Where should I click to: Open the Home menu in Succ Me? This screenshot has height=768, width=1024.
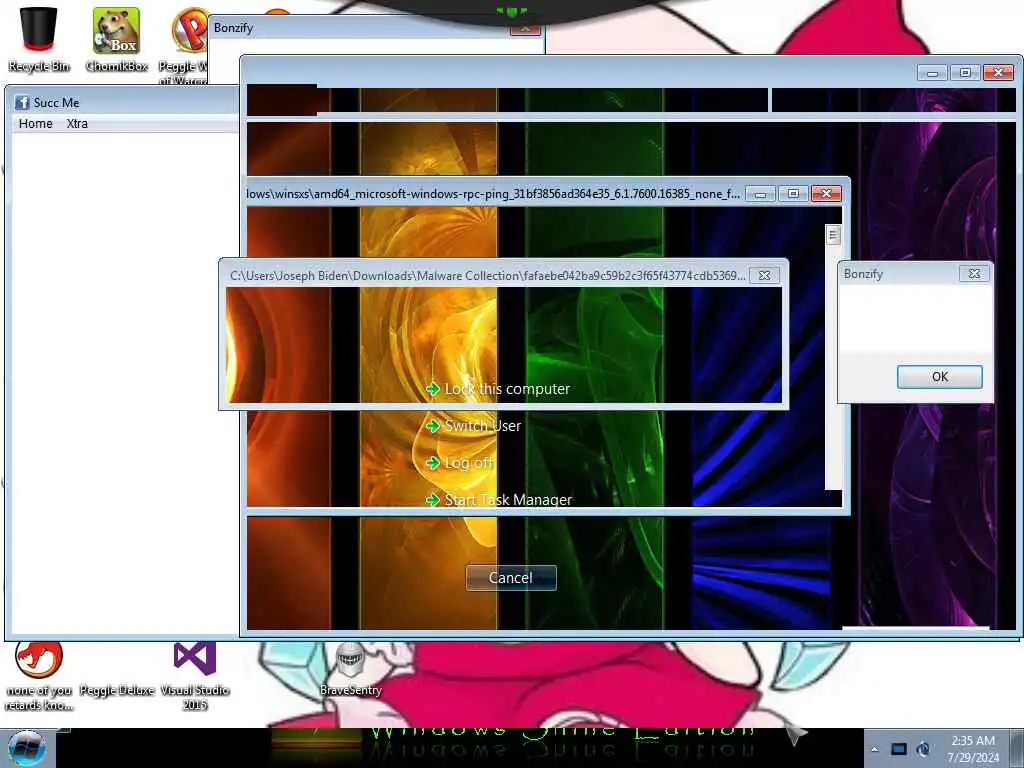coord(35,123)
